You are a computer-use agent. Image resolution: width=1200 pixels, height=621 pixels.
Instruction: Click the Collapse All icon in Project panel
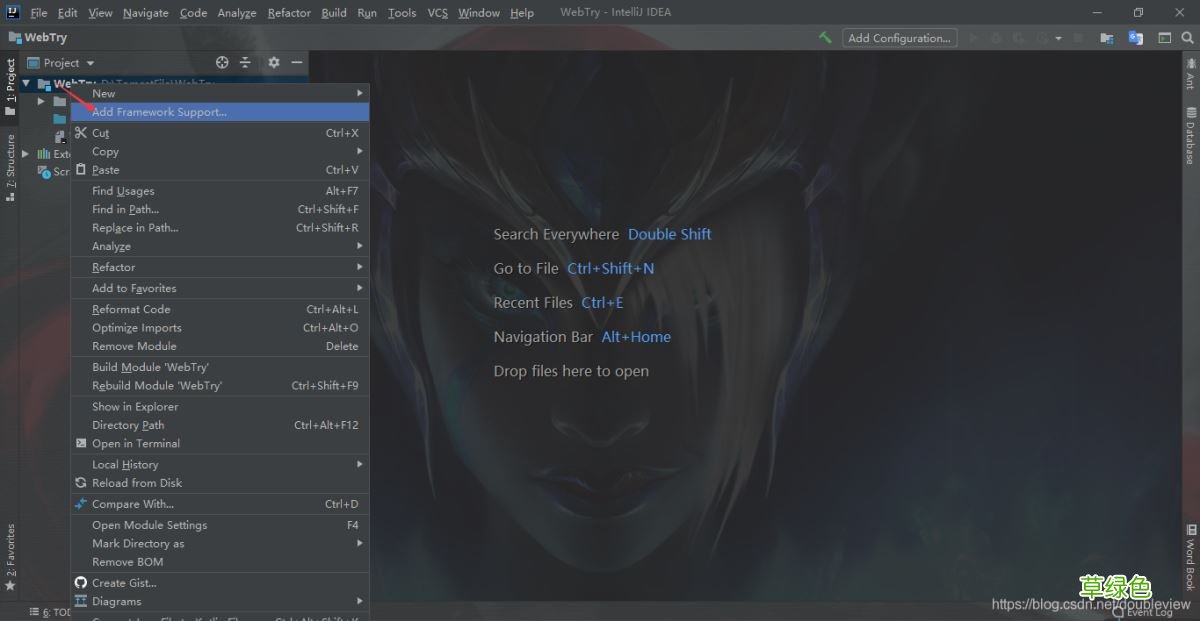246,62
